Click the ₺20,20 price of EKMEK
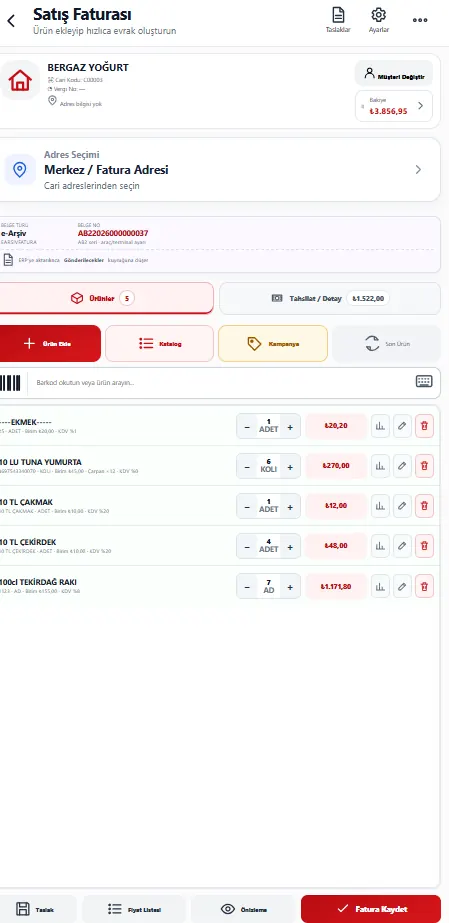 point(336,426)
